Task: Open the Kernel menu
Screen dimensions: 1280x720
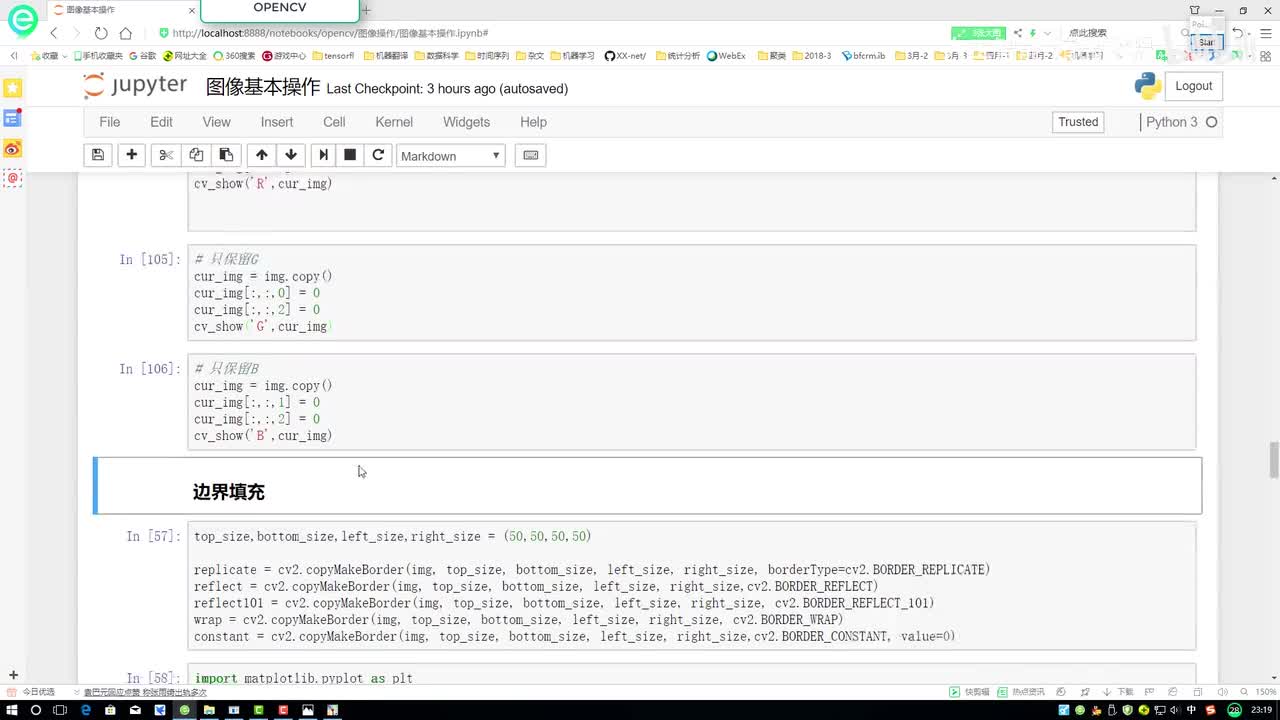Action: pos(394,122)
